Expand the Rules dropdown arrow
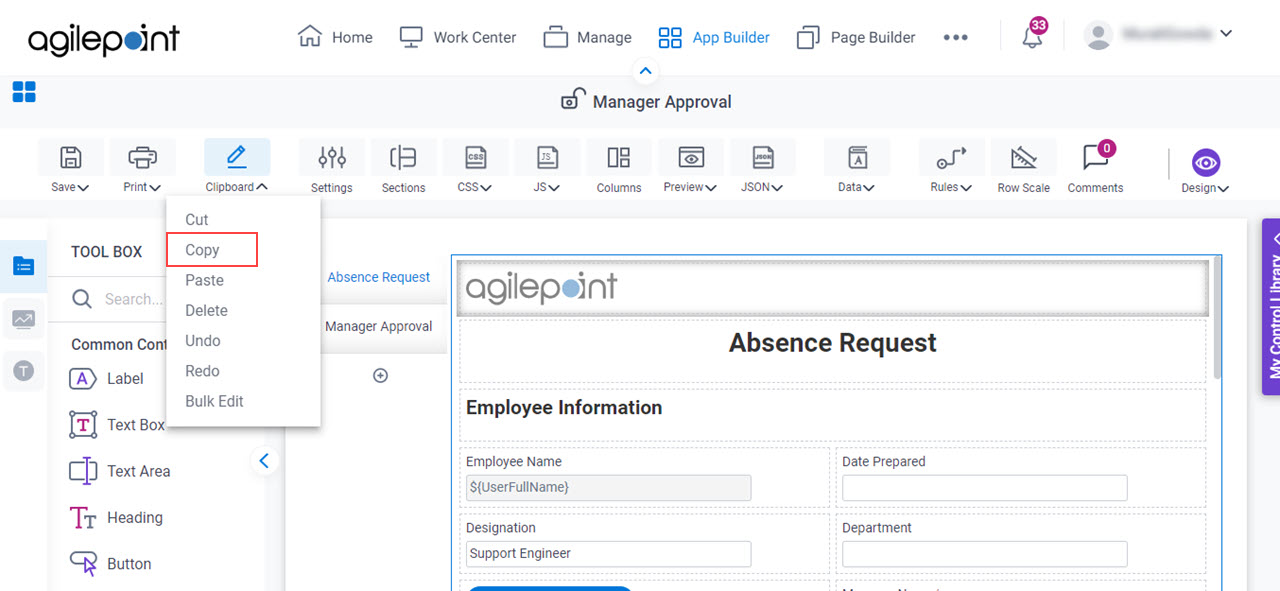The image size is (1280, 591). 965,187
